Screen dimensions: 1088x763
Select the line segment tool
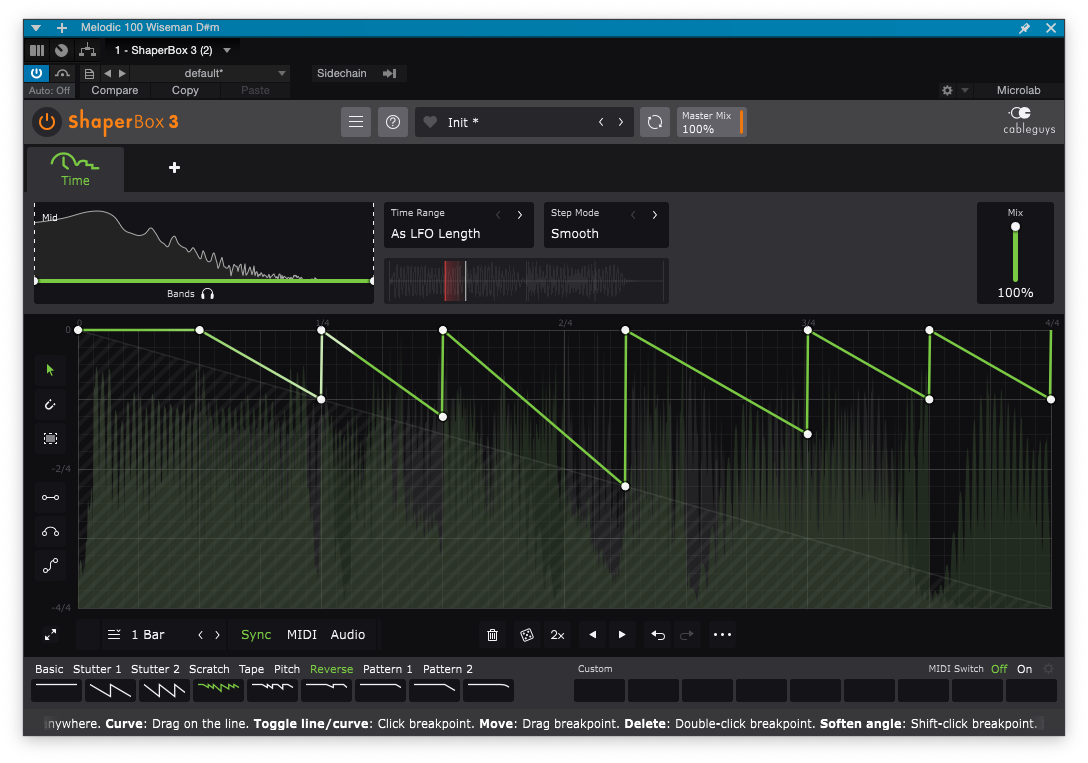click(51, 497)
